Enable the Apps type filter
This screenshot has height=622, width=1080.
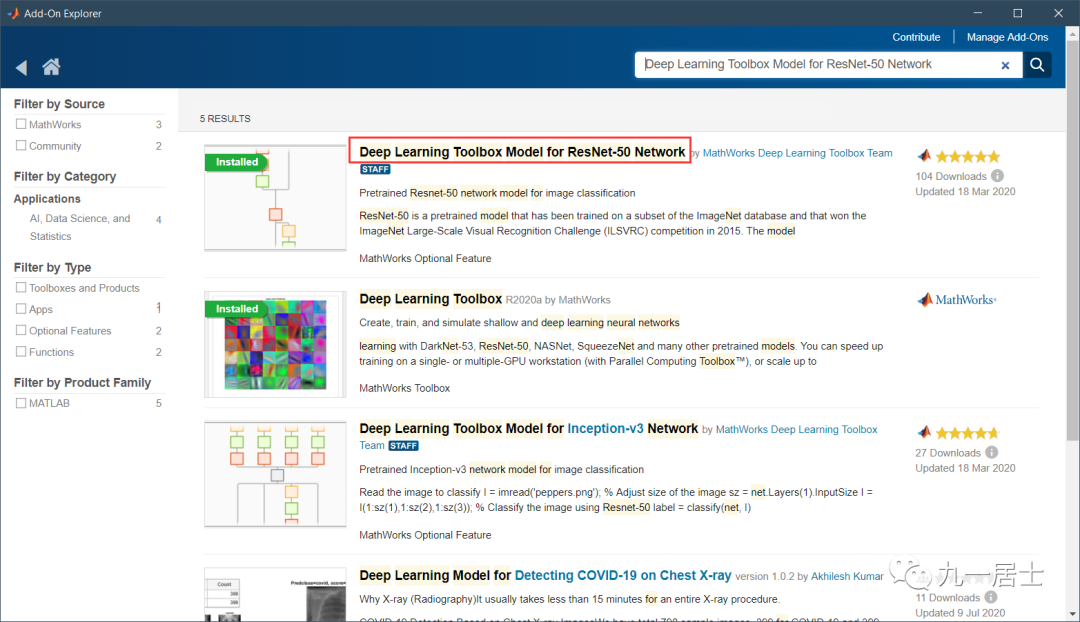(x=21, y=309)
